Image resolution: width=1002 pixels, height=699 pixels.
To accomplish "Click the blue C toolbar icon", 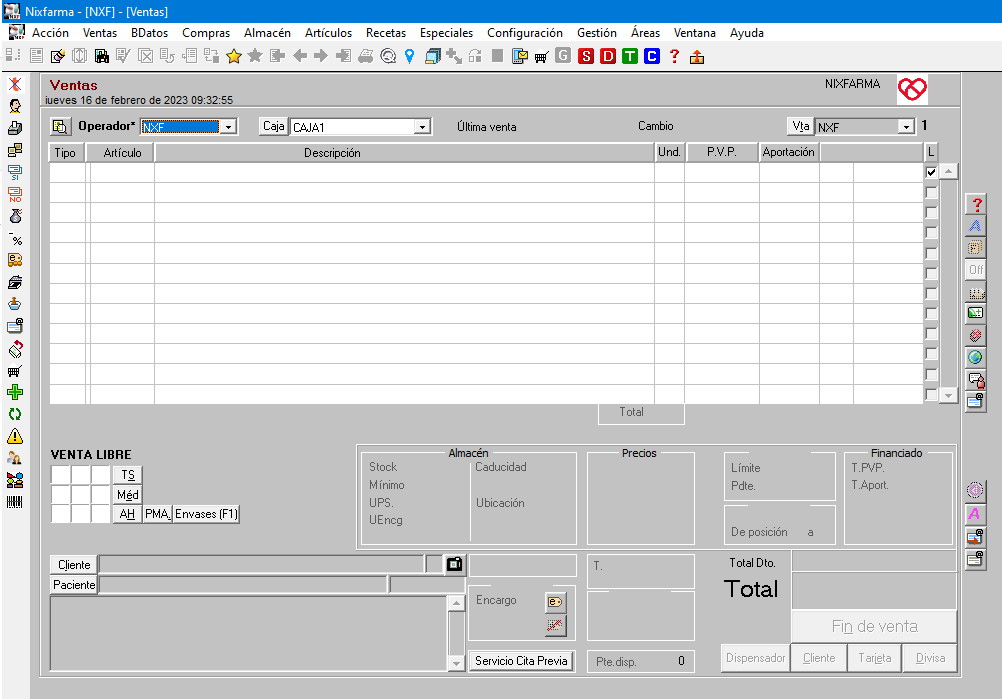I will 651,56.
